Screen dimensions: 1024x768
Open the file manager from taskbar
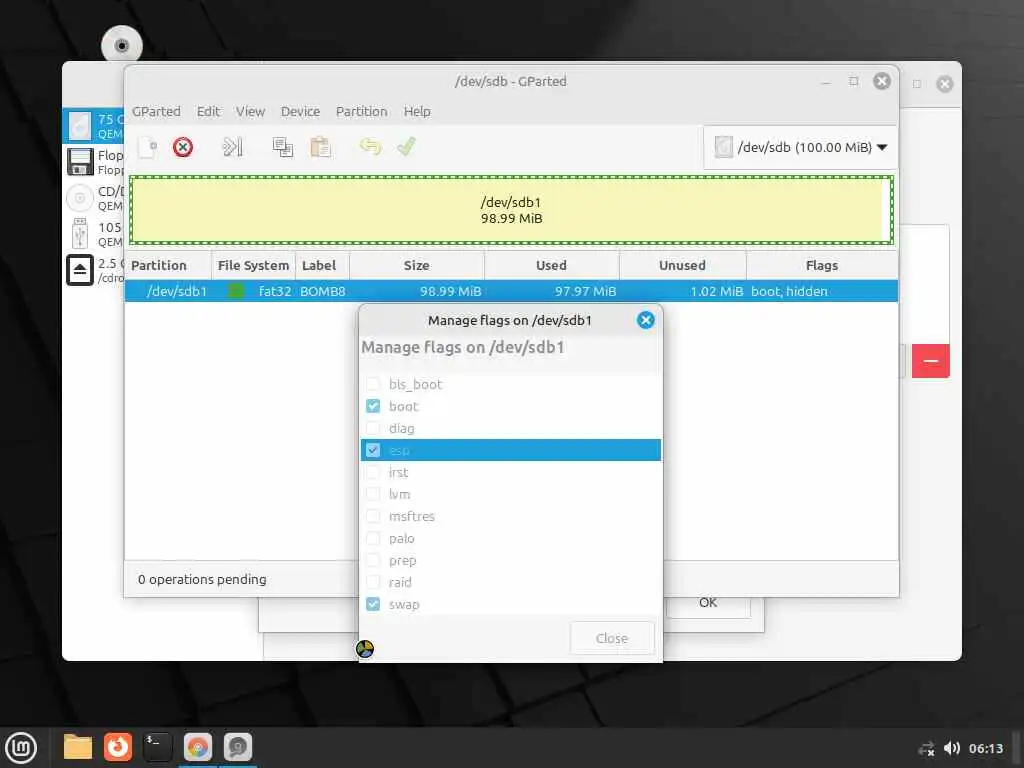tap(78, 747)
